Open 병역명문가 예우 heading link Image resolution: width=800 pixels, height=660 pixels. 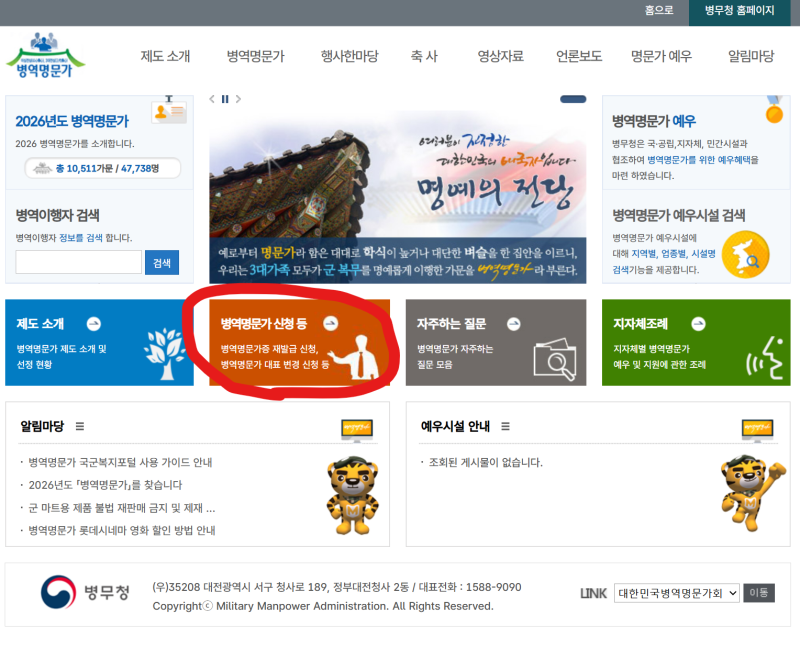[654, 121]
